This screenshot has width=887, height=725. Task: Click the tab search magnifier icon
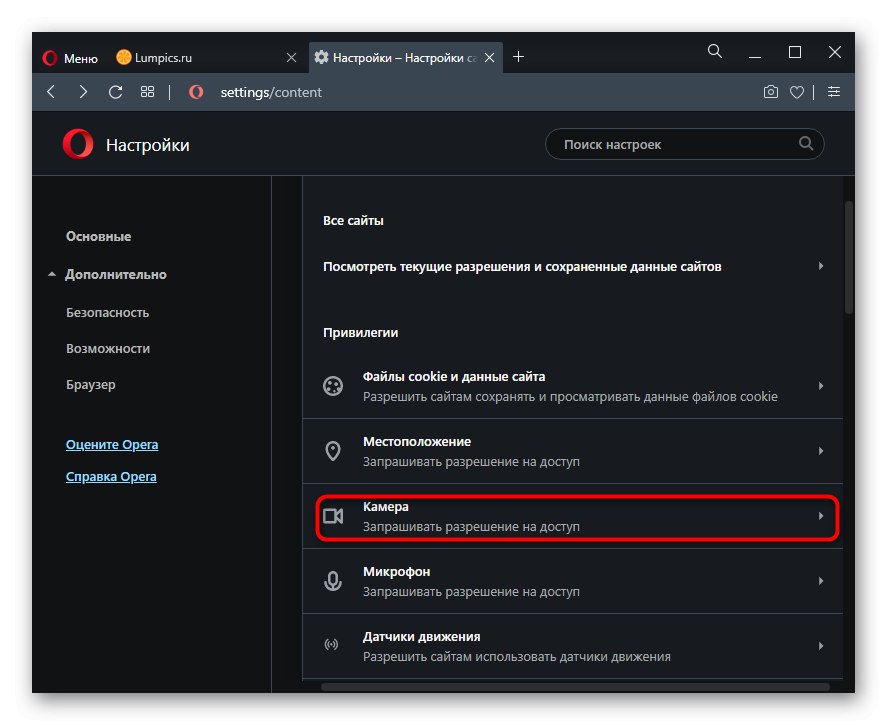715,52
